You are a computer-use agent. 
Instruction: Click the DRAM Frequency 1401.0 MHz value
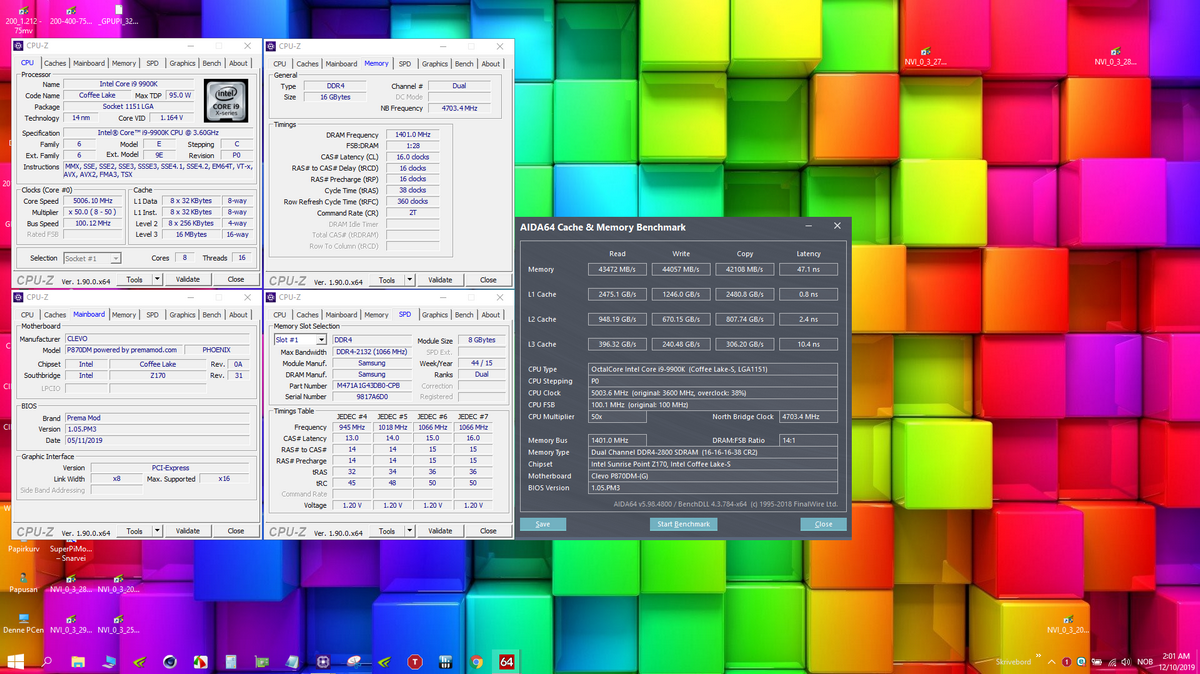[x=412, y=134]
